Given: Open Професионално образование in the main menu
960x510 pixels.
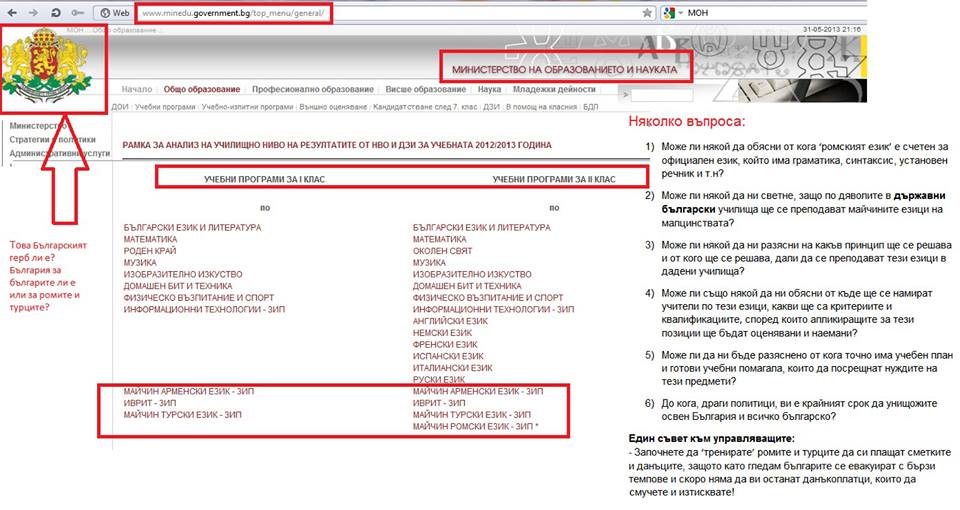Looking at the screenshot, I should (x=313, y=89).
